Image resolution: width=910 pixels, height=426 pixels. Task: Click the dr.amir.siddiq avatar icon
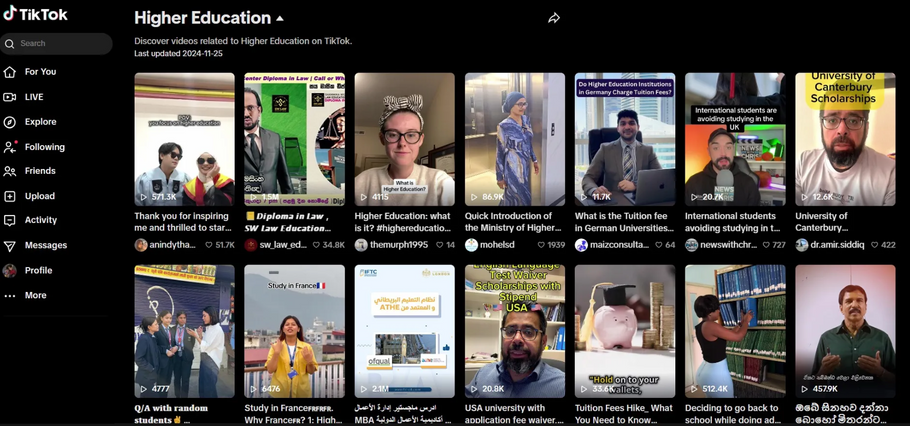point(801,245)
